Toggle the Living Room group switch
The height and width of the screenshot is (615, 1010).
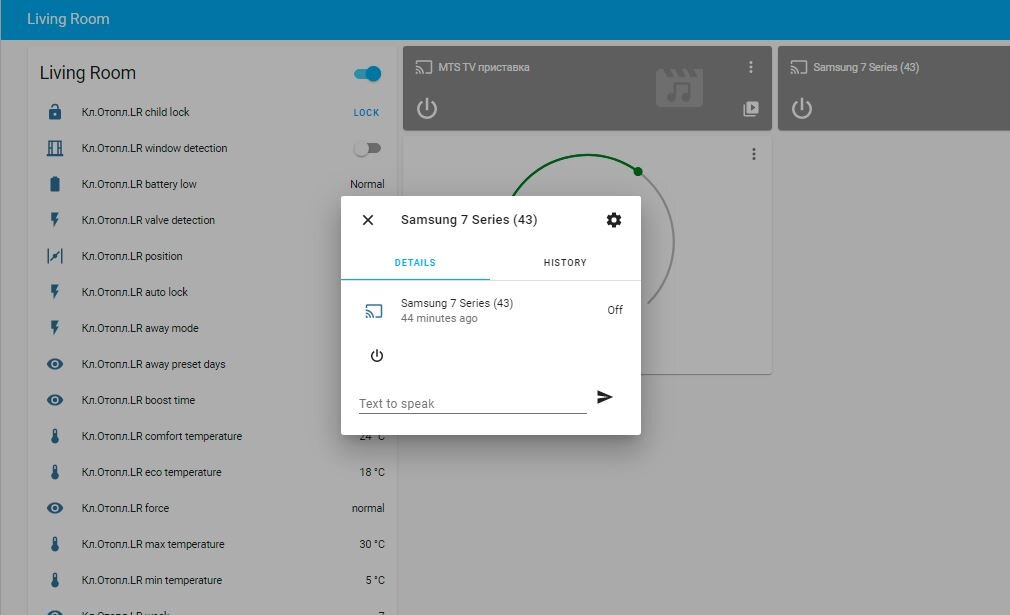point(368,74)
